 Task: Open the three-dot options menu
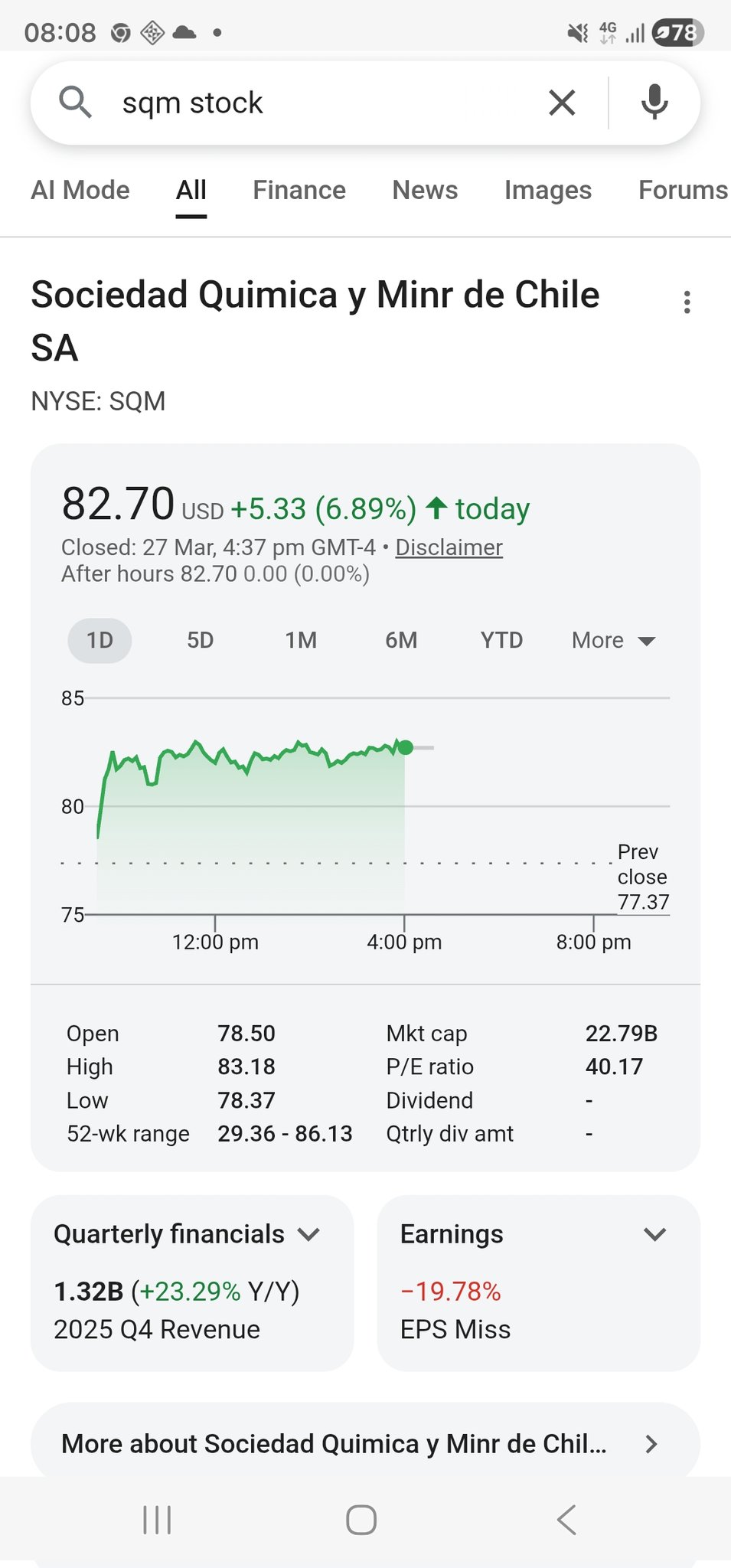pos(687,302)
